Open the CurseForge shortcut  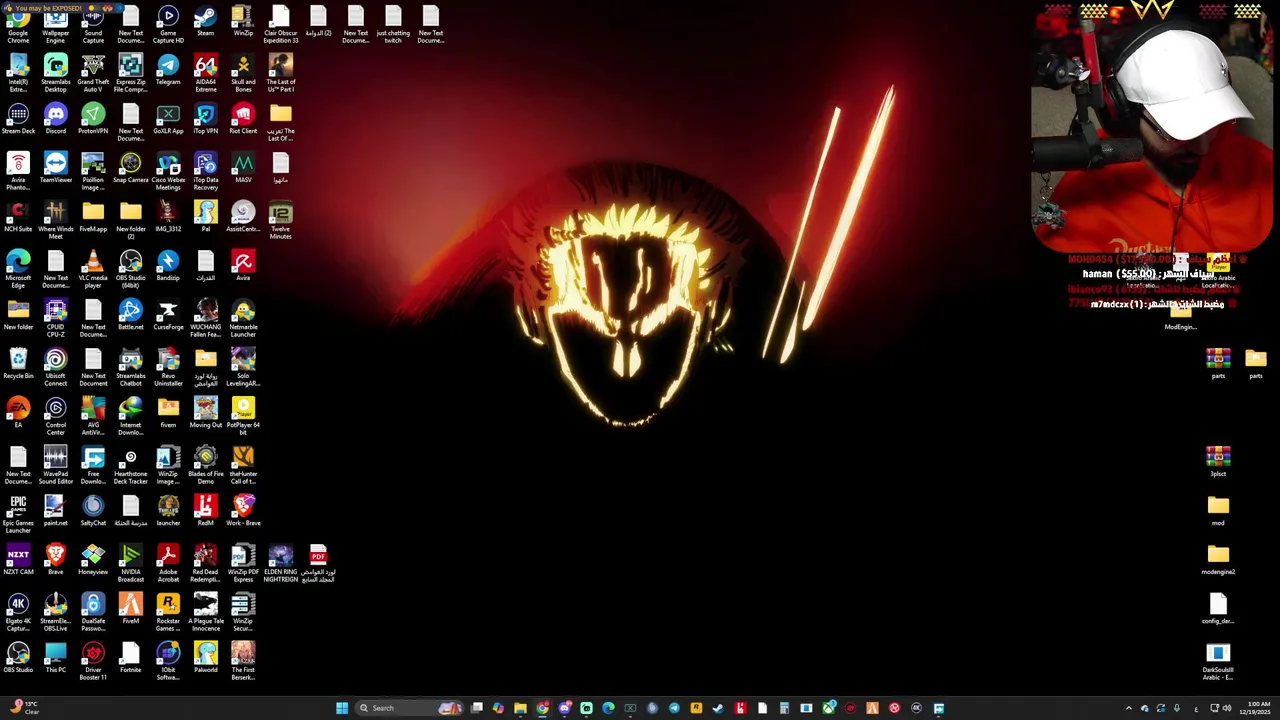click(168, 316)
